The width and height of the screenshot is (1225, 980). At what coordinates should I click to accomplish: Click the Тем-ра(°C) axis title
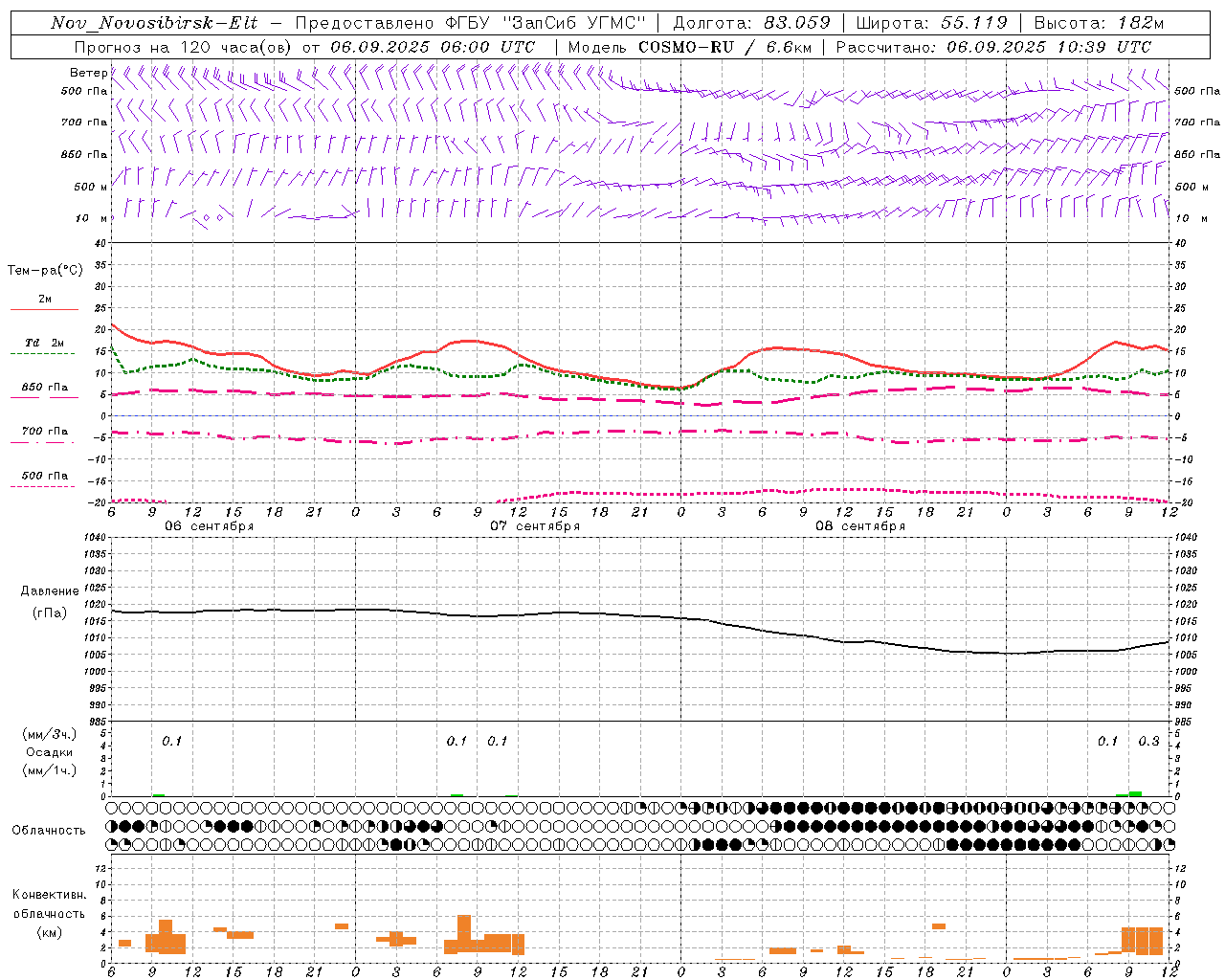click(x=45, y=271)
